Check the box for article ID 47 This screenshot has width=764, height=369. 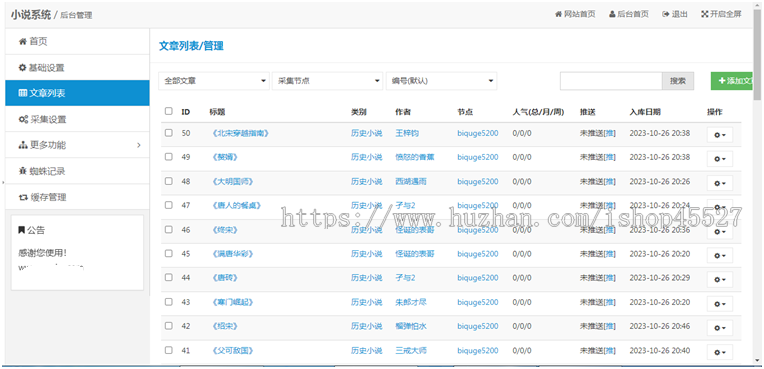169,205
